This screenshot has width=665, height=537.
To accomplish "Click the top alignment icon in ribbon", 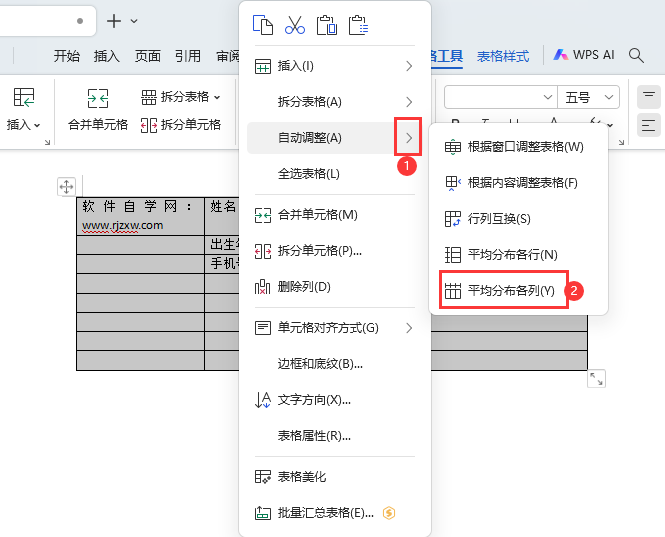I will (x=648, y=96).
